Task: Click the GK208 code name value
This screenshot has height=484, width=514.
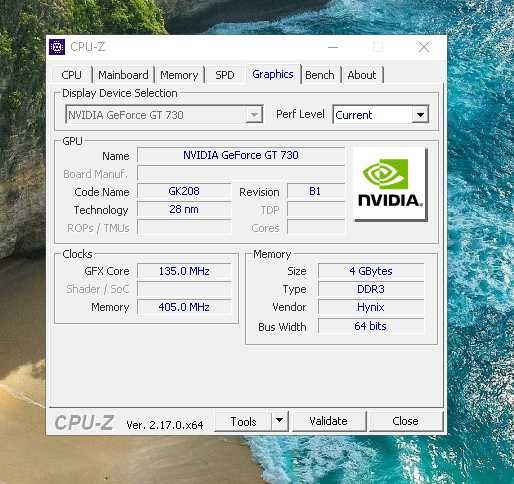Action: click(184, 191)
